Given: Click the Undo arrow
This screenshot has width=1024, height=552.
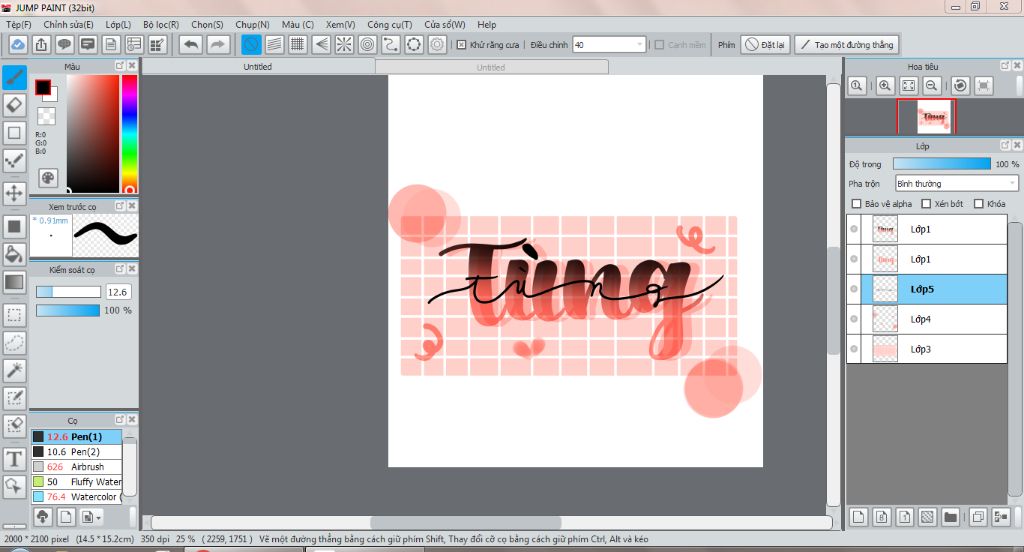Looking at the screenshot, I should [x=191, y=44].
